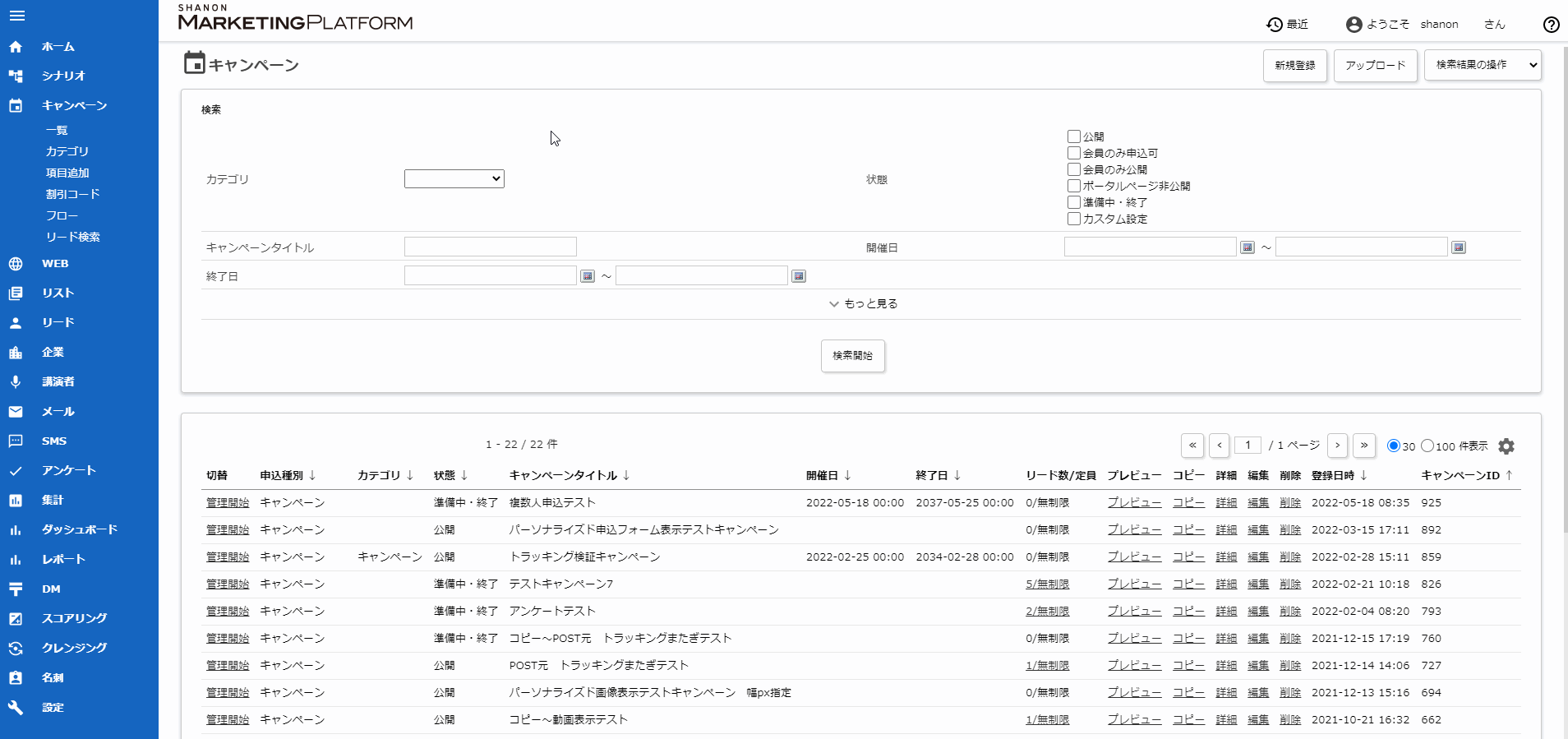Click the メール envelope icon
This screenshot has height=739, width=1568.
coord(16,412)
